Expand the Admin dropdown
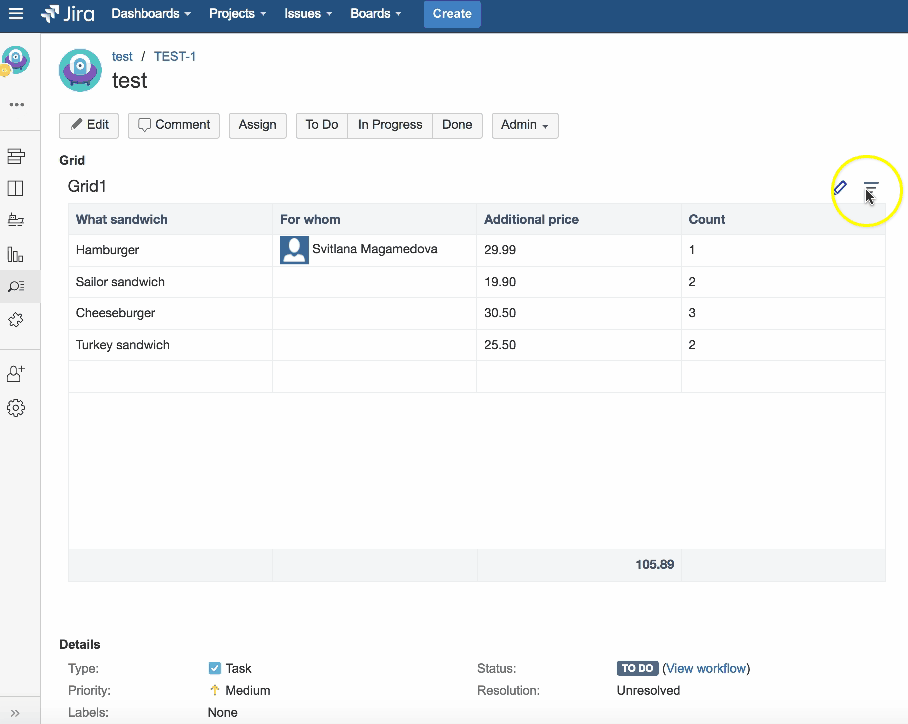 524,125
